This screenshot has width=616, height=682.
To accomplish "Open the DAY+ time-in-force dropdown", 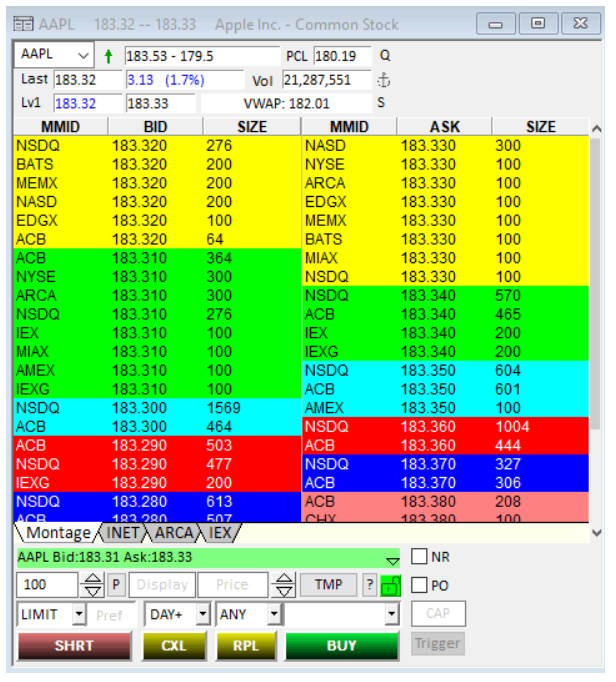I will coord(203,614).
